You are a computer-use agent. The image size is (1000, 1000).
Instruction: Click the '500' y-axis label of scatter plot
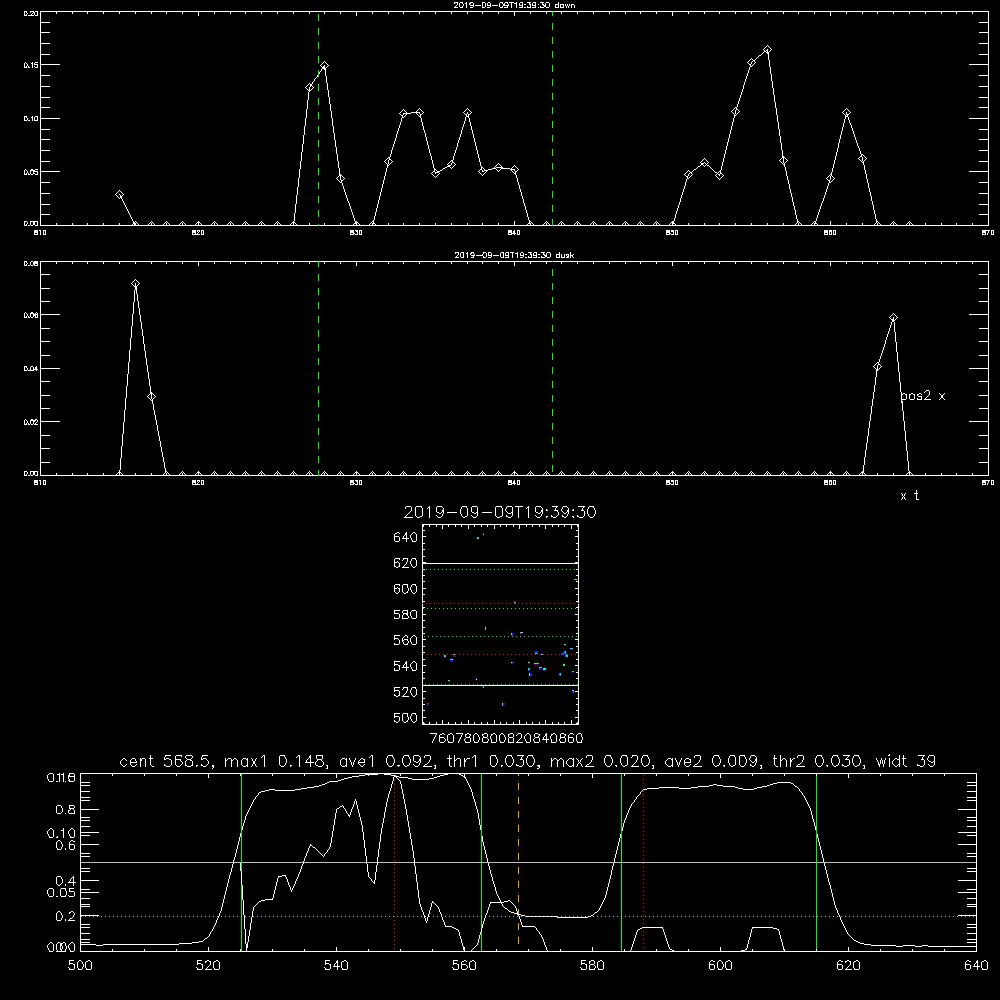(406, 718)
